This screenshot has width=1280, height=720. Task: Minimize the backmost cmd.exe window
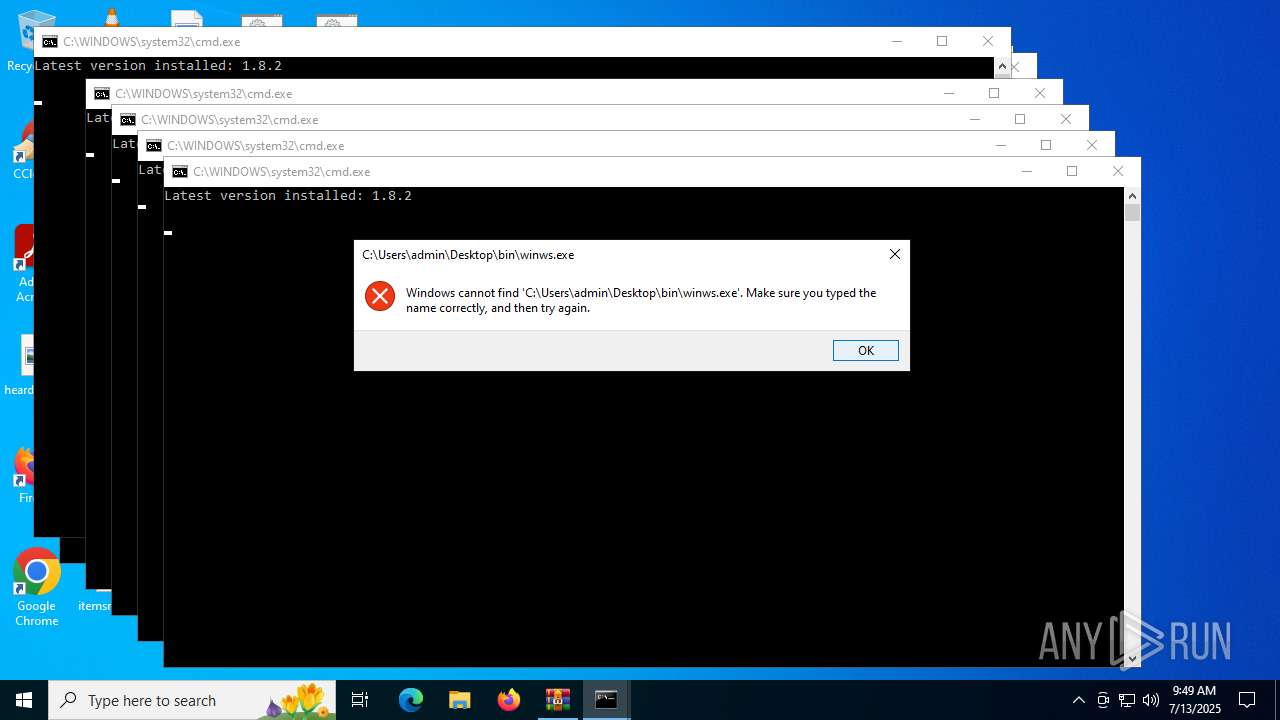pos(896,41)
